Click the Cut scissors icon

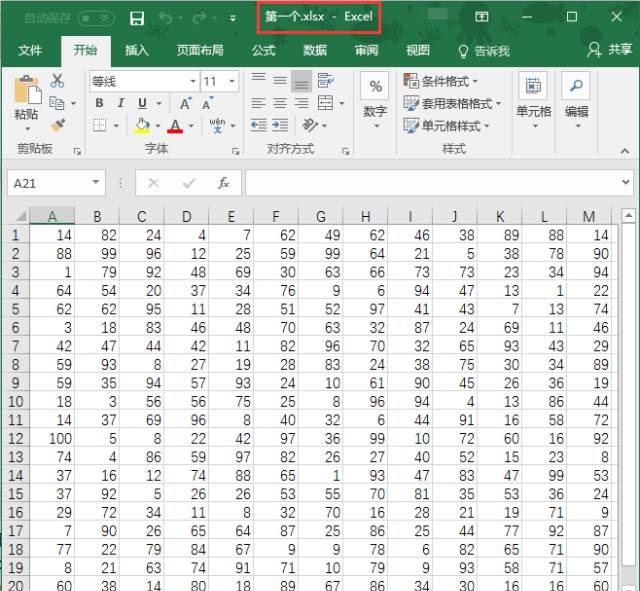pyautogui.click(x=57, y=80)
